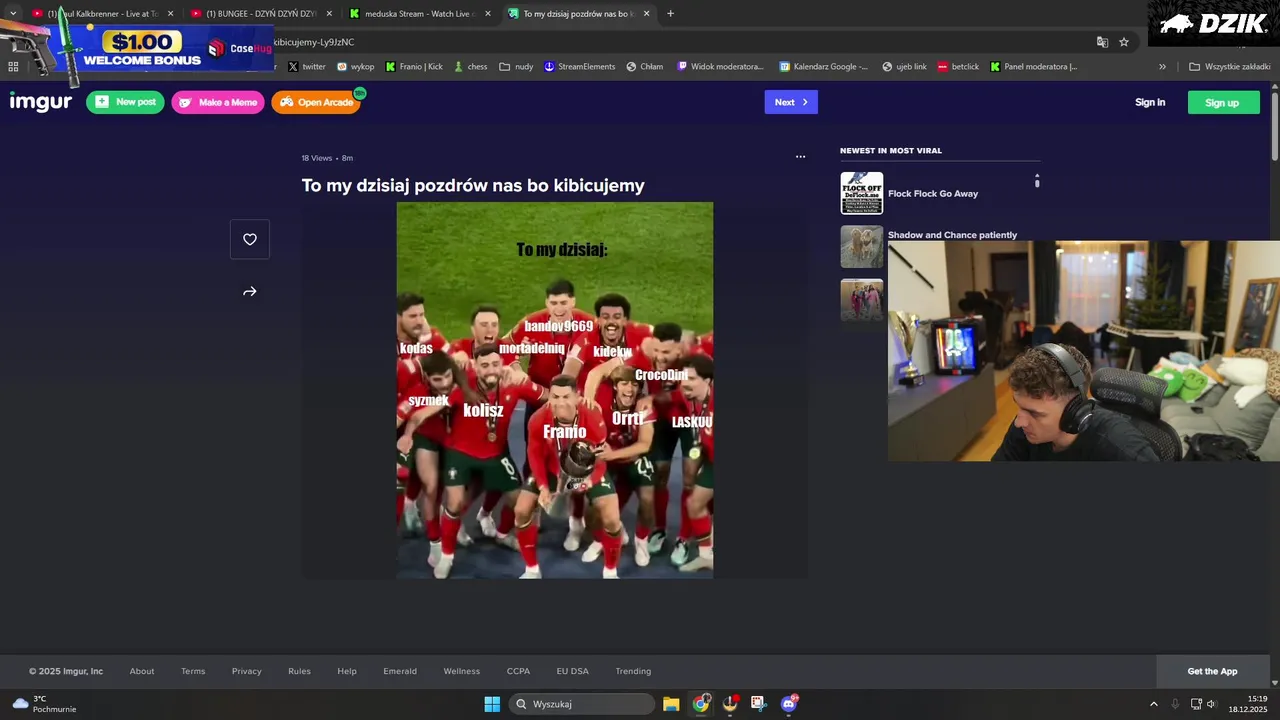
Task: Click the imgur logo
Action: click(x=41, y=102)
